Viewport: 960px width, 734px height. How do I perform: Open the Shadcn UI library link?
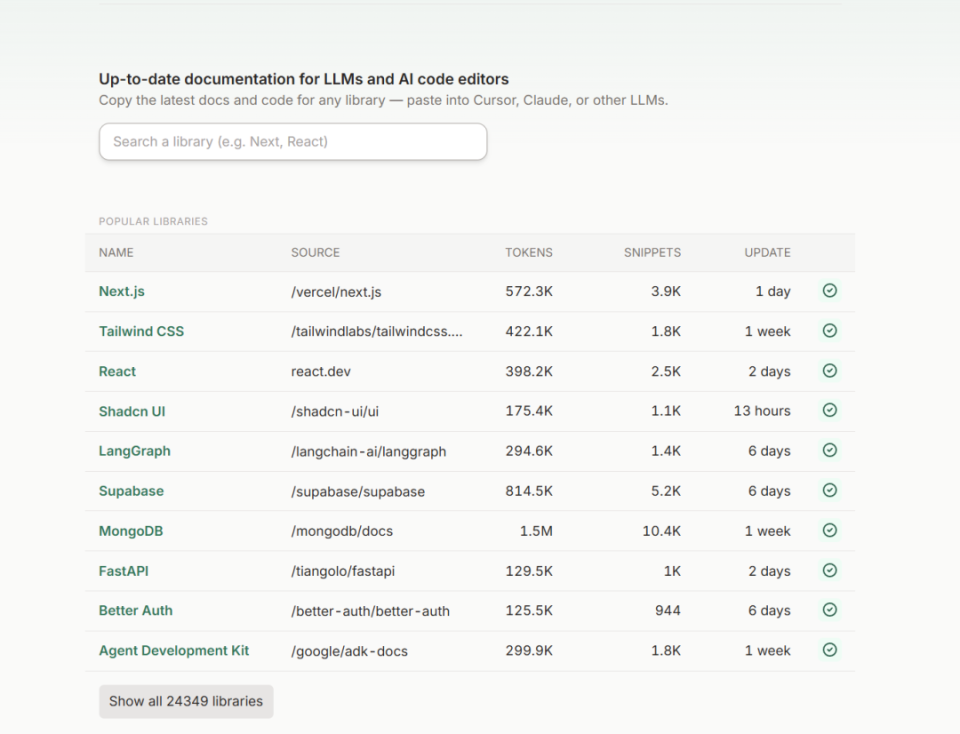132,411
